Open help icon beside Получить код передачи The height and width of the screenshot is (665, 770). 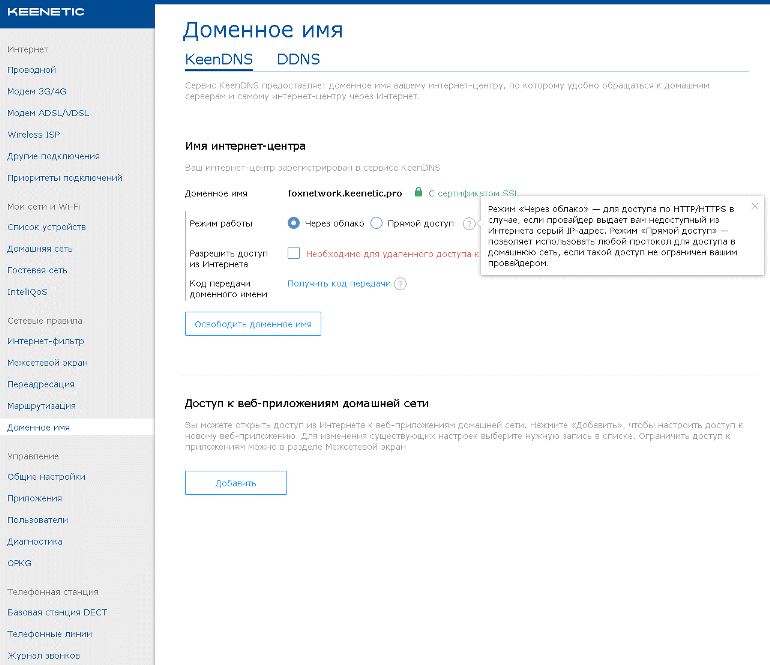(x=400, y=284)
